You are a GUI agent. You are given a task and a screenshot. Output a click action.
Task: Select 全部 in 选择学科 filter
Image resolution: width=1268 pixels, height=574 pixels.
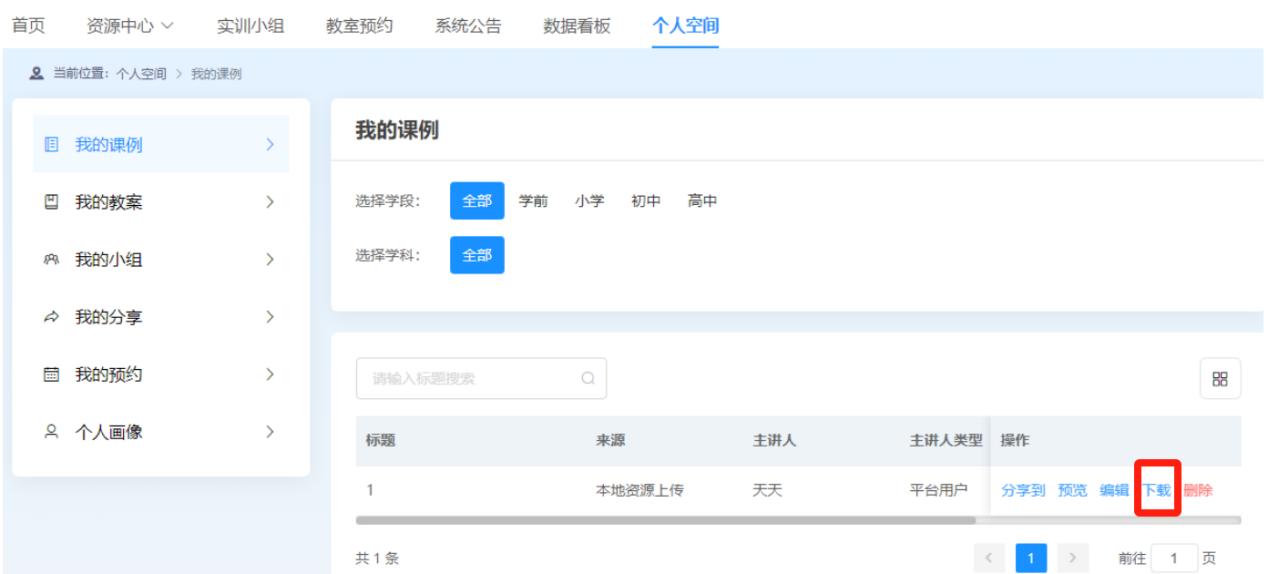477,255
